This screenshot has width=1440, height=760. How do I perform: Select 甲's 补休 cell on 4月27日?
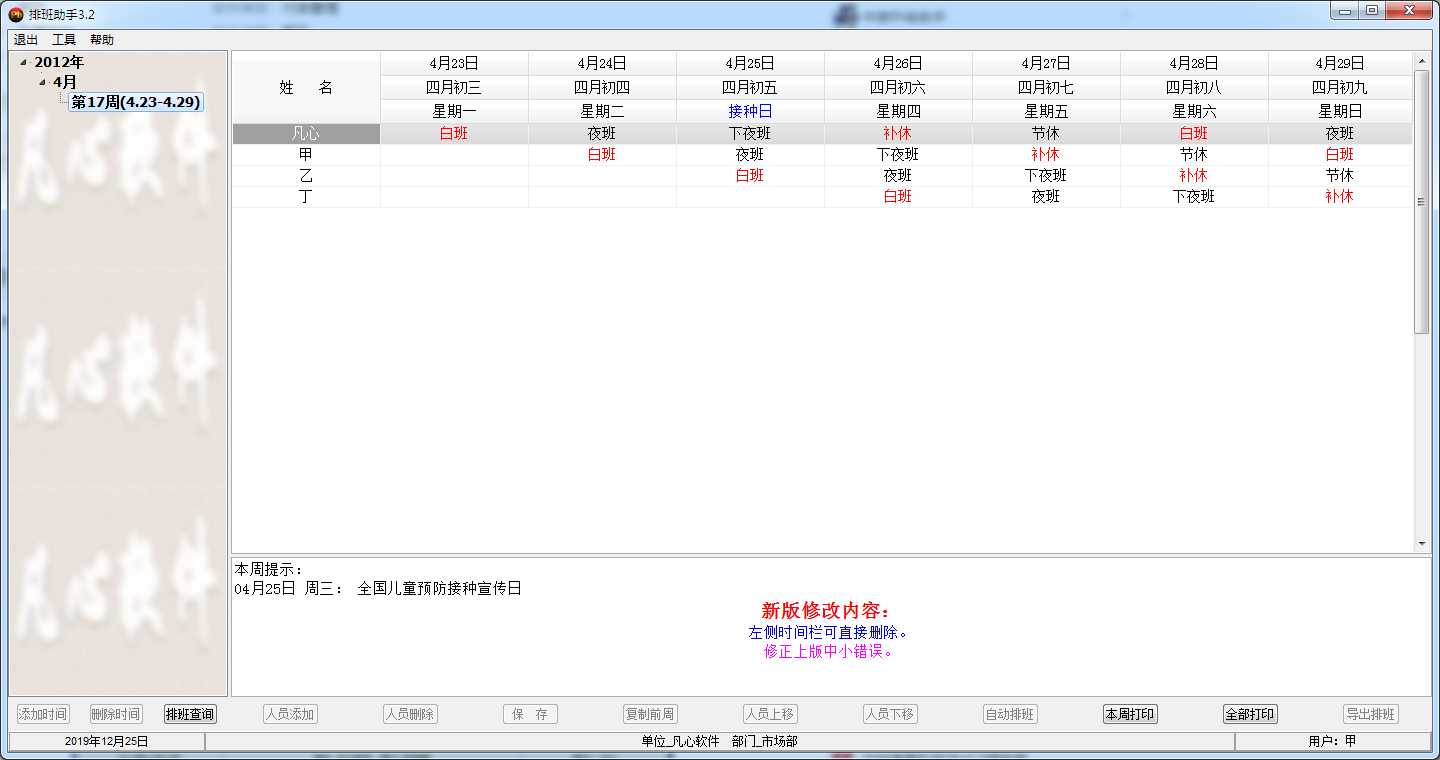[x=1046, y=155]
